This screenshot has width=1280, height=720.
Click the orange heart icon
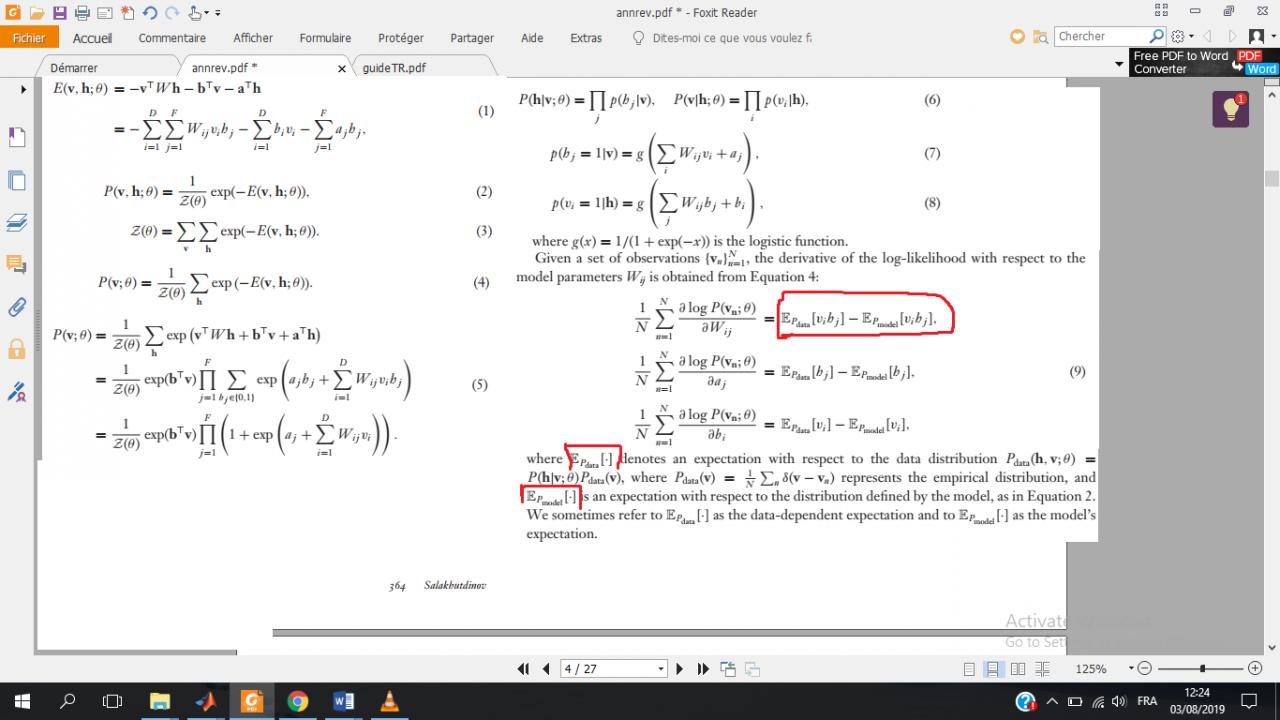point(1017,37)
